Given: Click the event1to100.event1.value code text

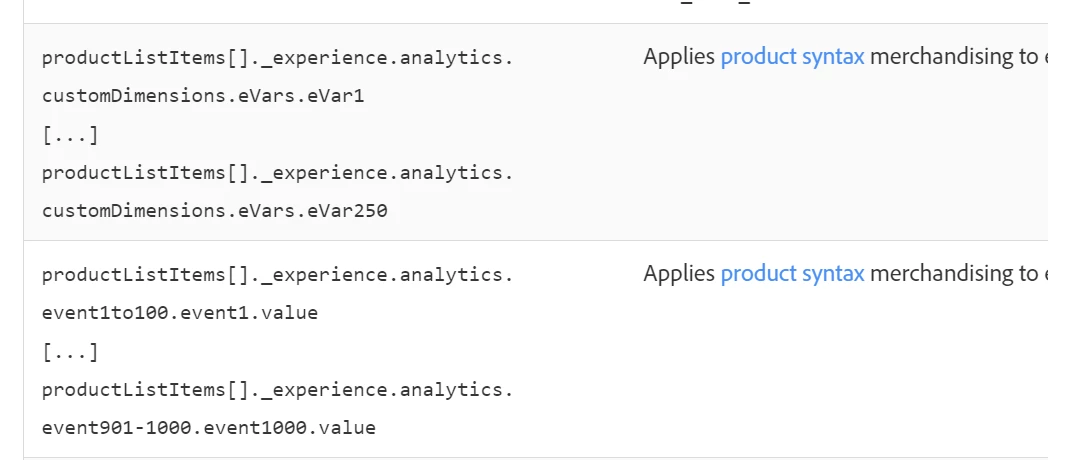Looking at the screenshot, I should [180, 313].
